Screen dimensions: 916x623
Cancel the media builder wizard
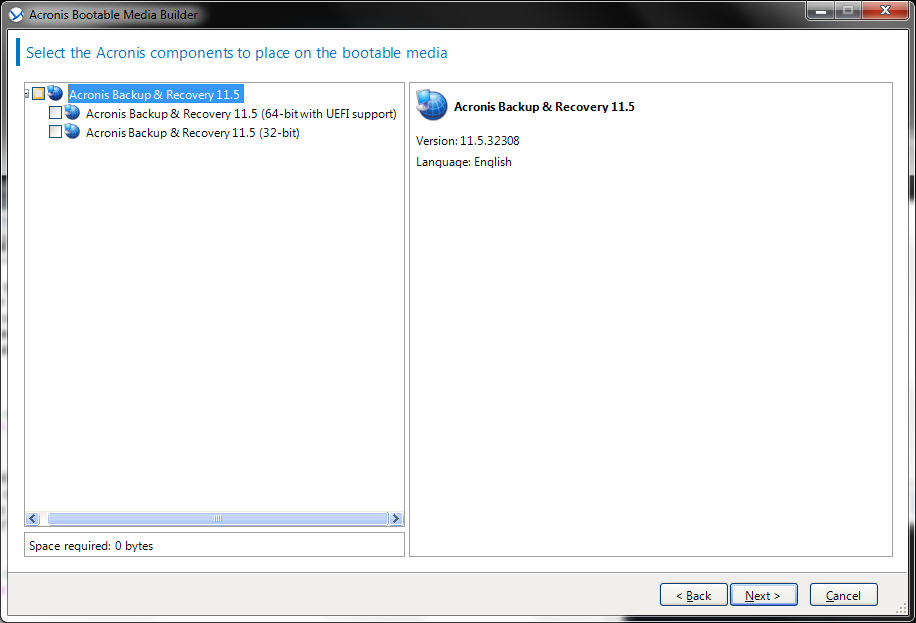[844, 595]
